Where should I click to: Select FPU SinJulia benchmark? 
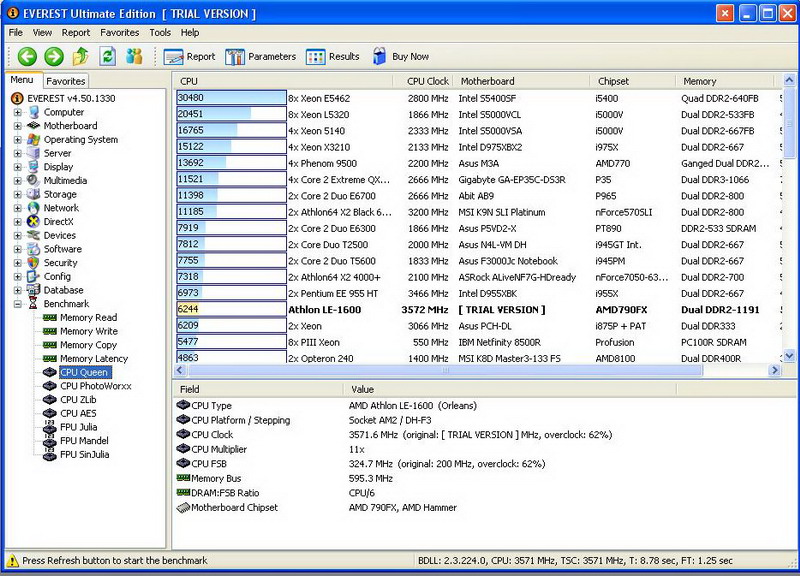pyautogui.click(x=84, y=455)
